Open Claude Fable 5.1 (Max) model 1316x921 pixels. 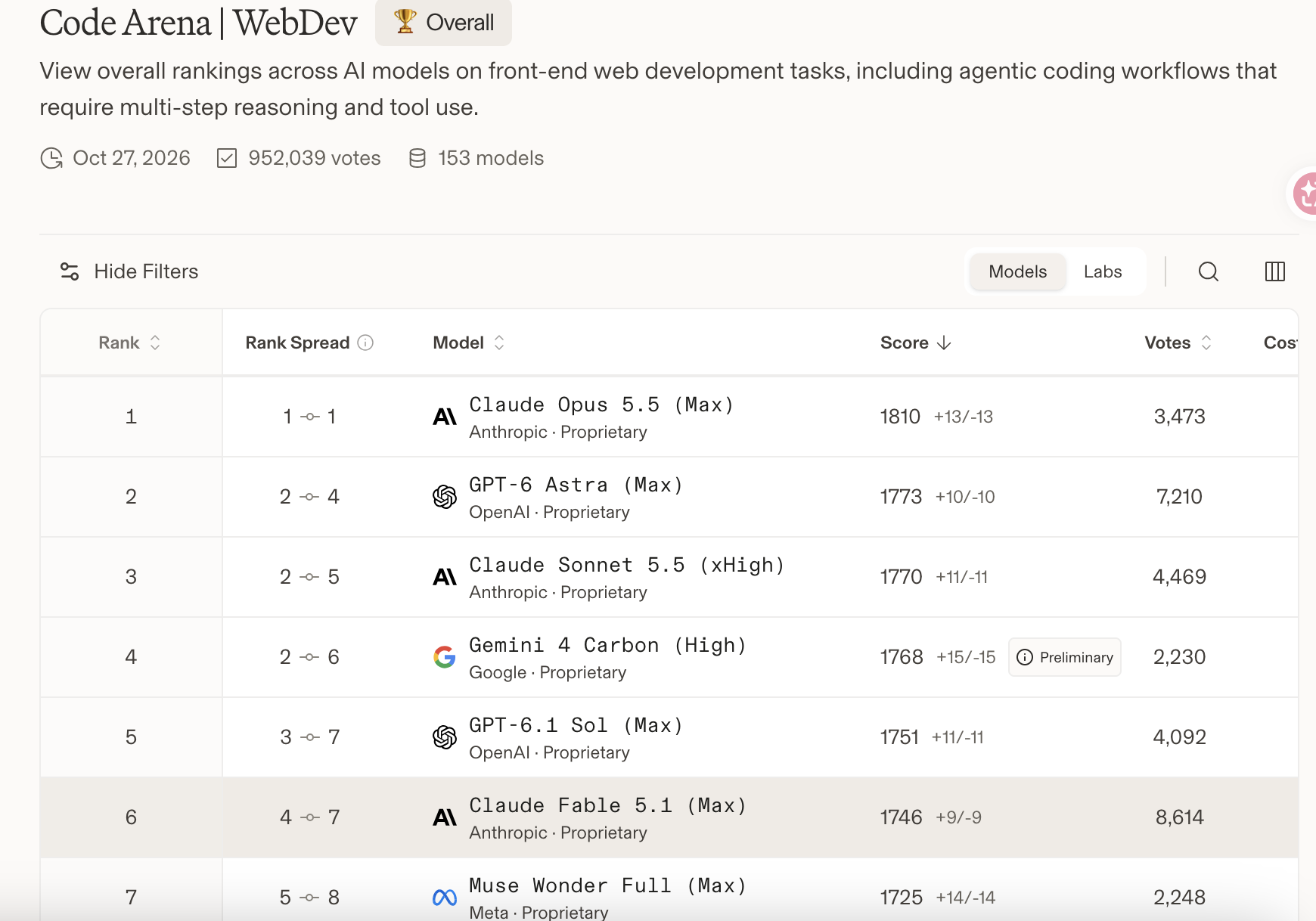click(x=608, y=805)
